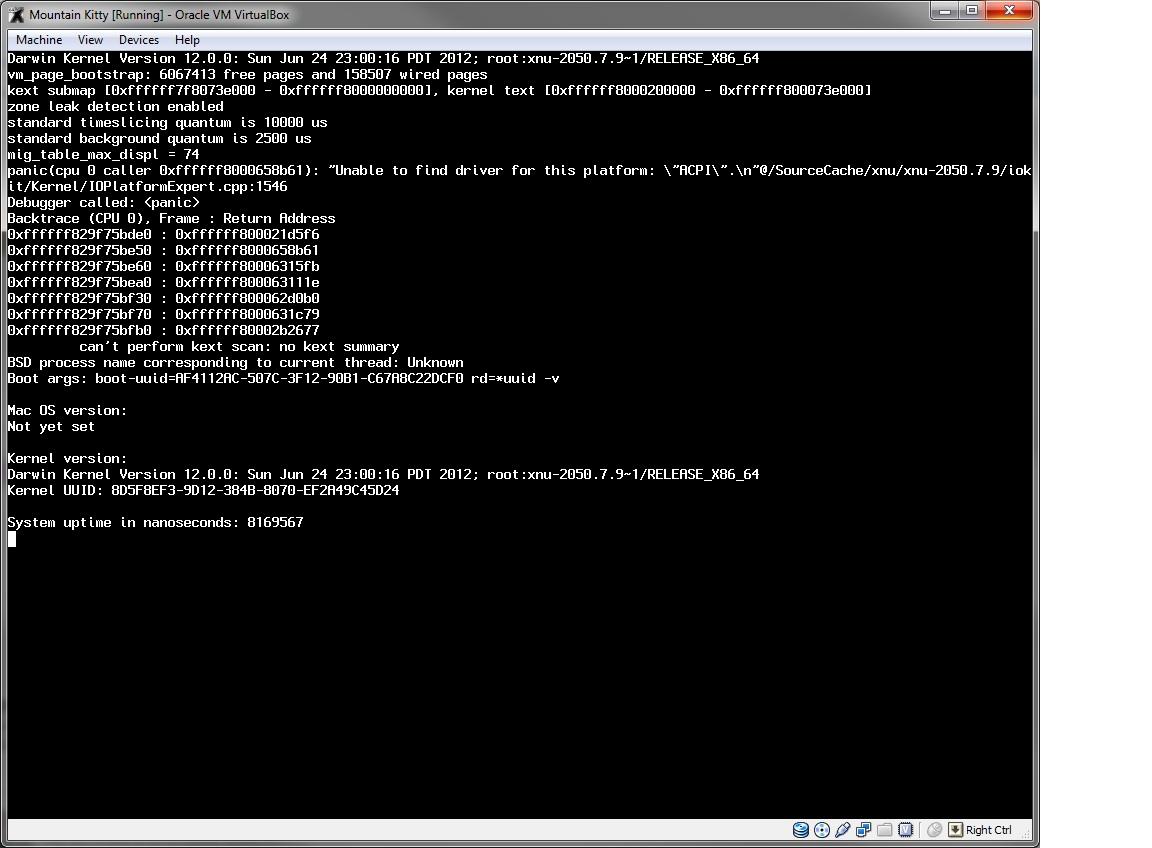The height and width of the screenshot is (848, 1152).
Task: Click the blinking terminal cursor block
Action: pyautogui.click(x=12, y=539)
